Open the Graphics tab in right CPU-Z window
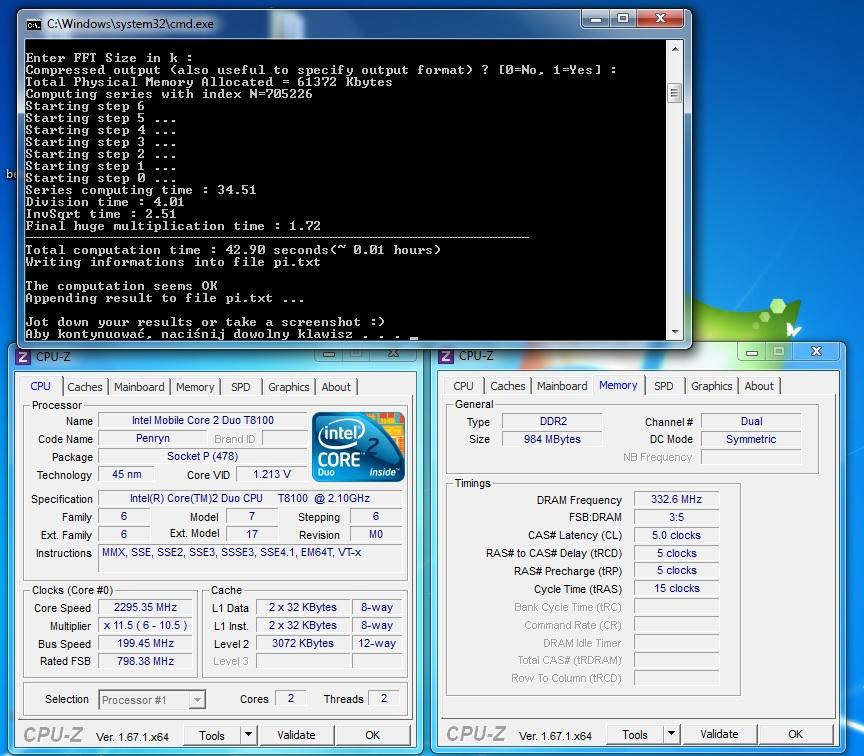Screen dimensions: 864x756 (712, 386)
